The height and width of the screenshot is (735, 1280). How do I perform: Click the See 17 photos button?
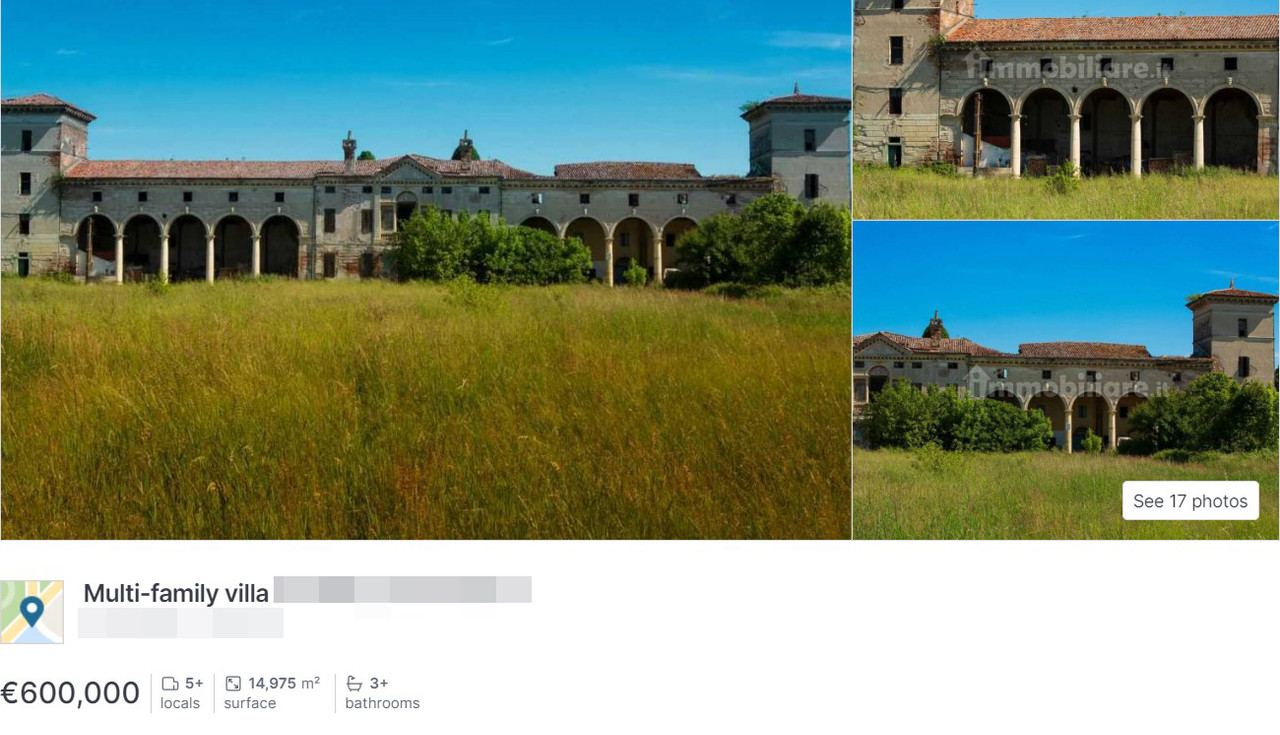pyautogui.click(x=1190, y=501)
